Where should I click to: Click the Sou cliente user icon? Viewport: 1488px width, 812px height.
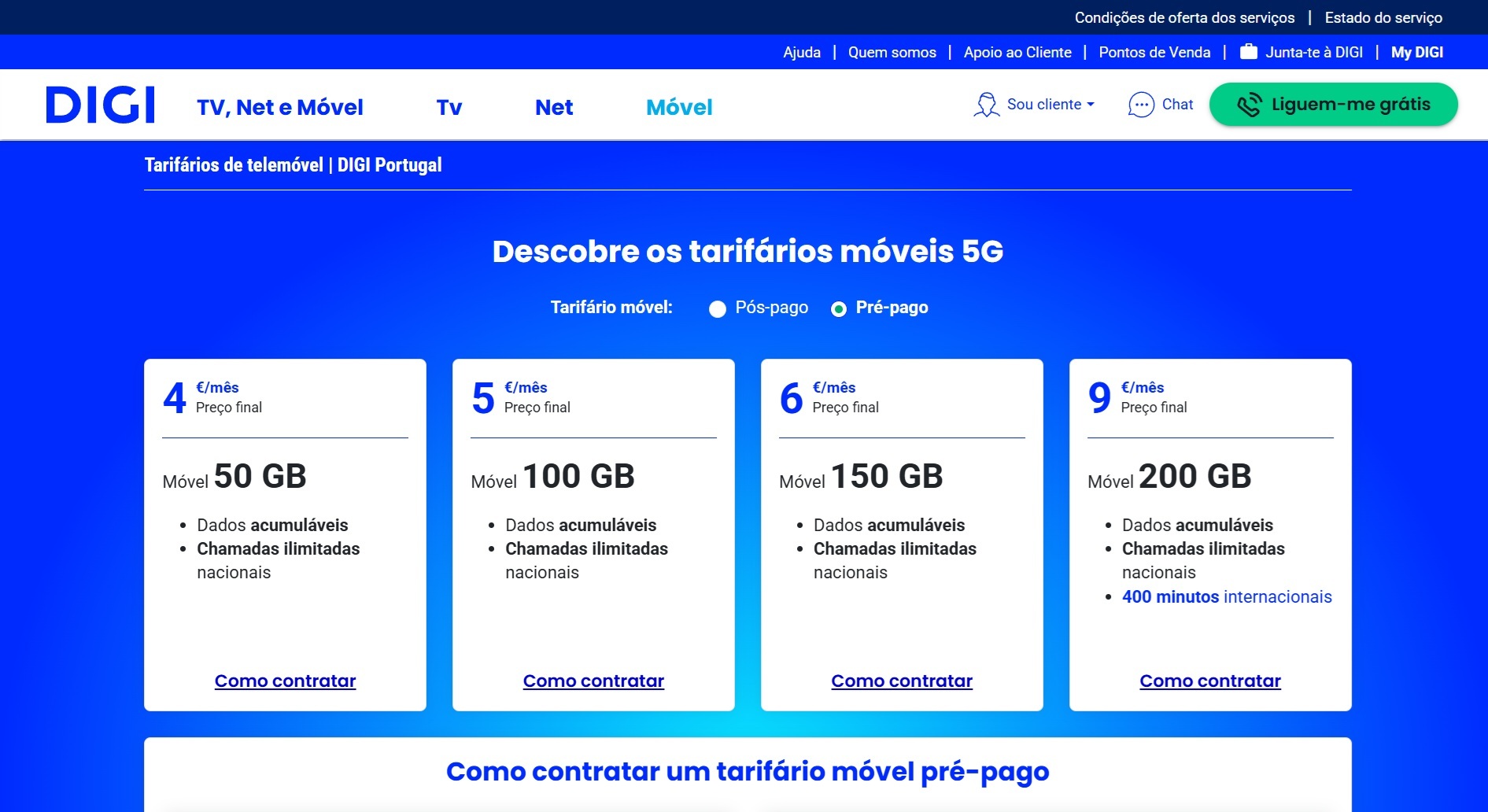[986, 105]
